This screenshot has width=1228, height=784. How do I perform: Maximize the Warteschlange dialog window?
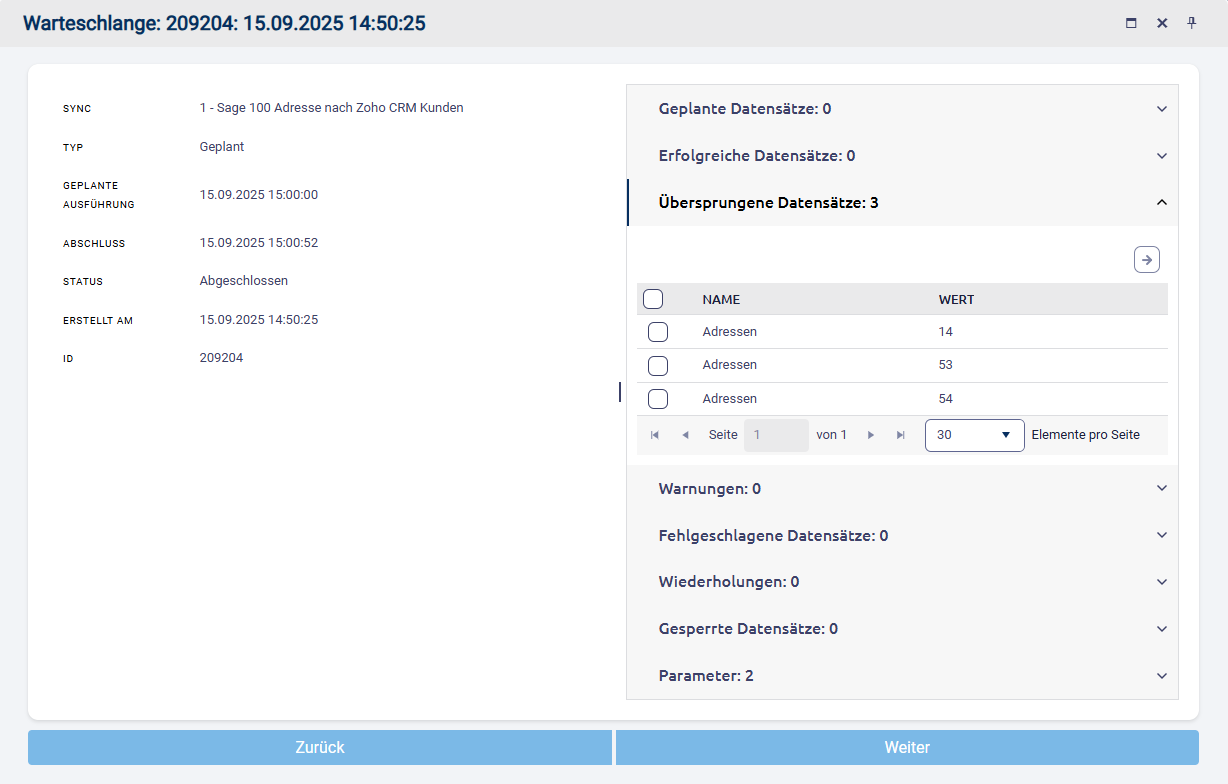click(x=1131, y=23)
